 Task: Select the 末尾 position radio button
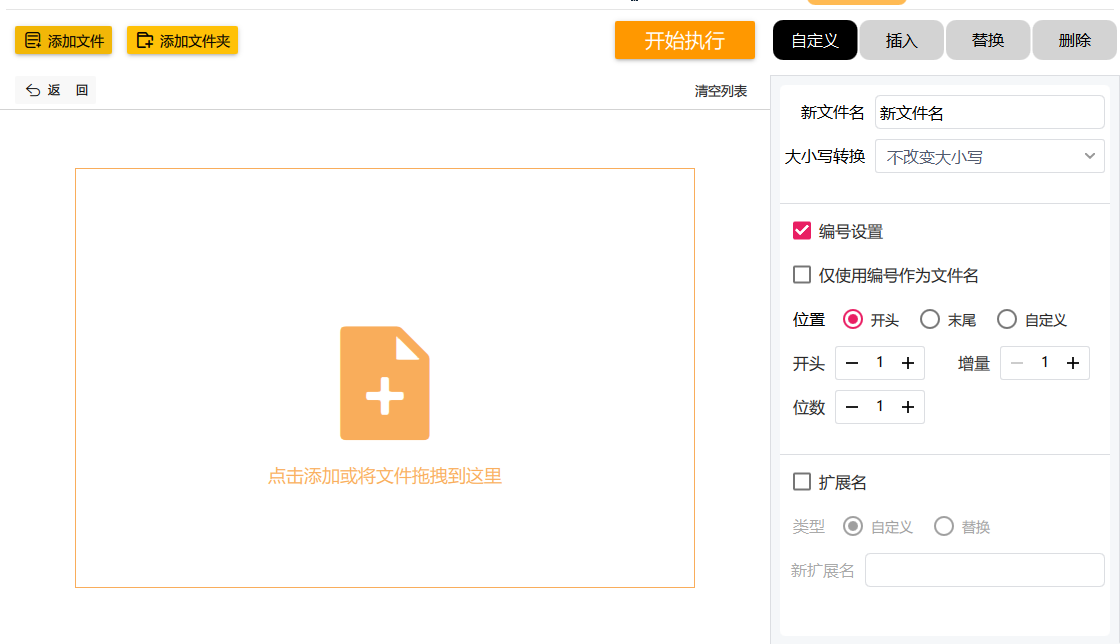930,319
